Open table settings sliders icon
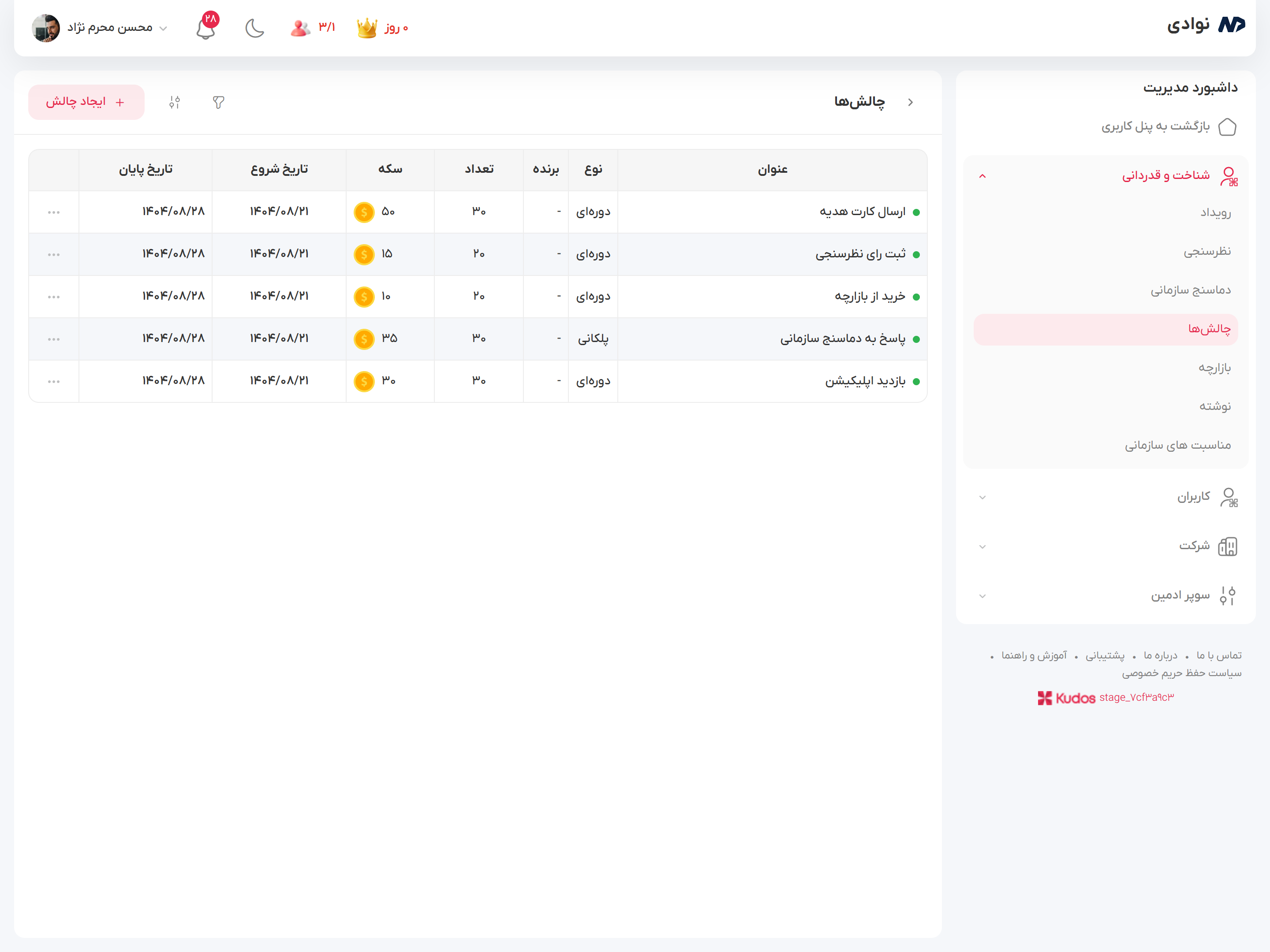Image resolution: width=1270 pixels, height=952 pixels. pyautogui.click(x=175, y=102)
